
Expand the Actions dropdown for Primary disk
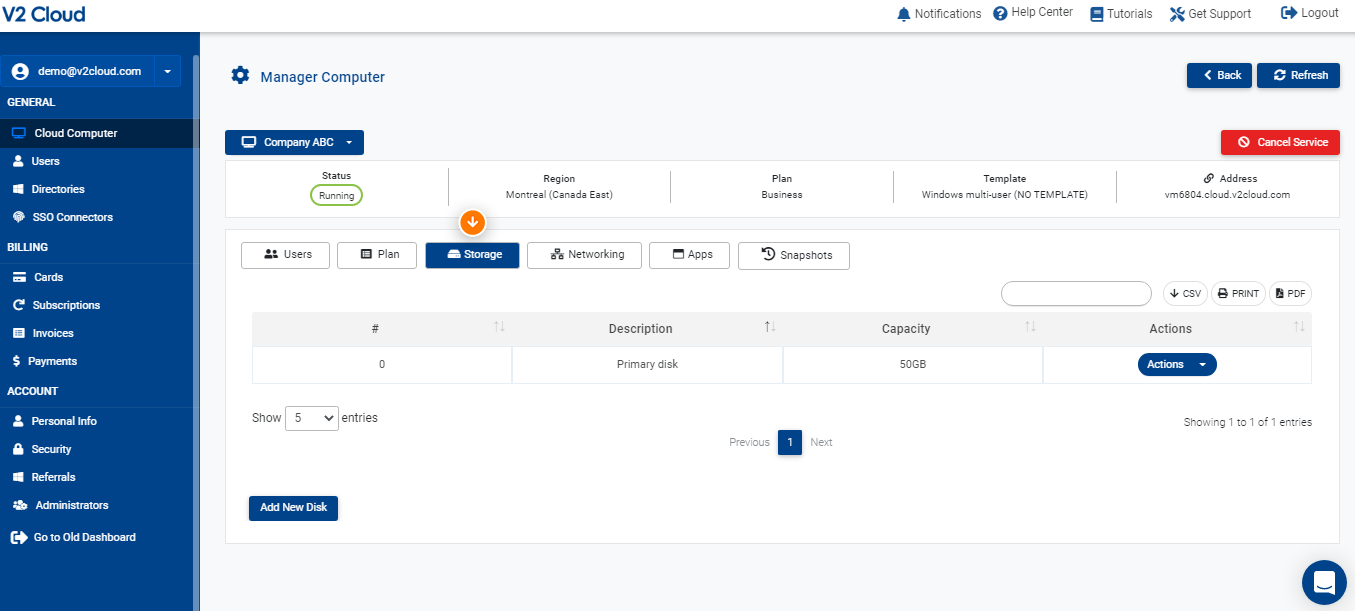pyautogui.click(x=1177, y=364)
